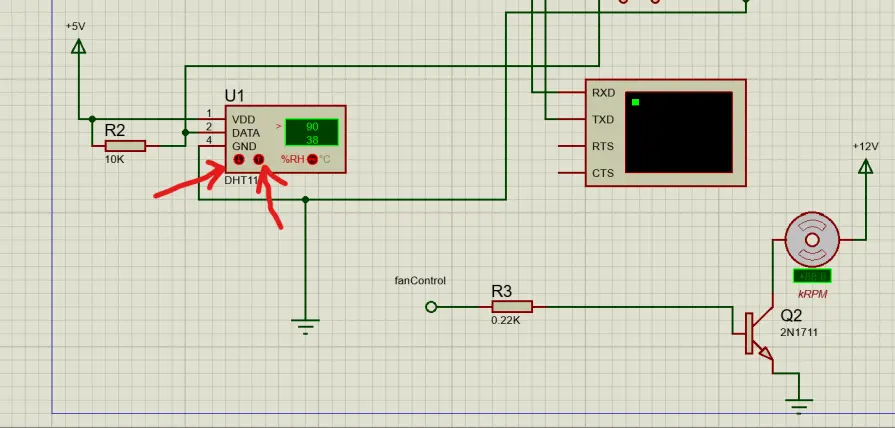
Task: Select the R3 0.22K resistor body
Action: pyautogui.click(x=512, y=307)
